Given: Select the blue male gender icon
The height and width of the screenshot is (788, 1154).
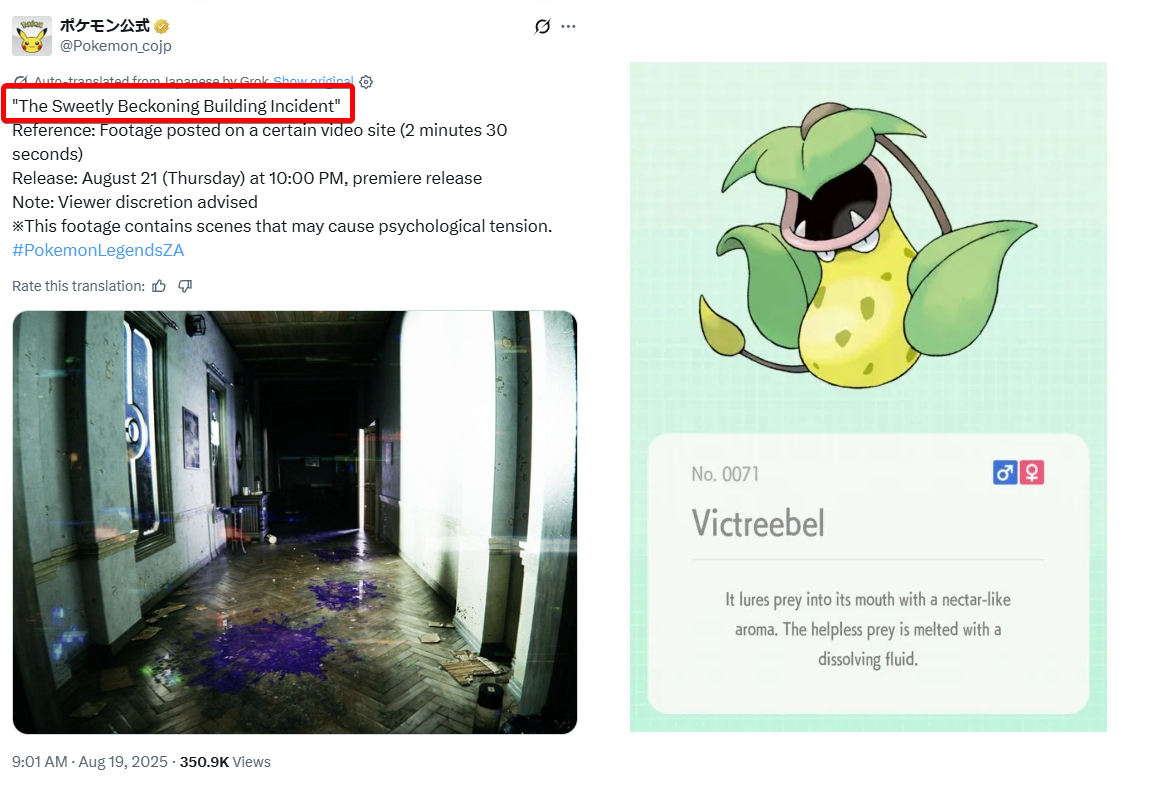Looking at the screenshot, I should [x=1005, y=472].
